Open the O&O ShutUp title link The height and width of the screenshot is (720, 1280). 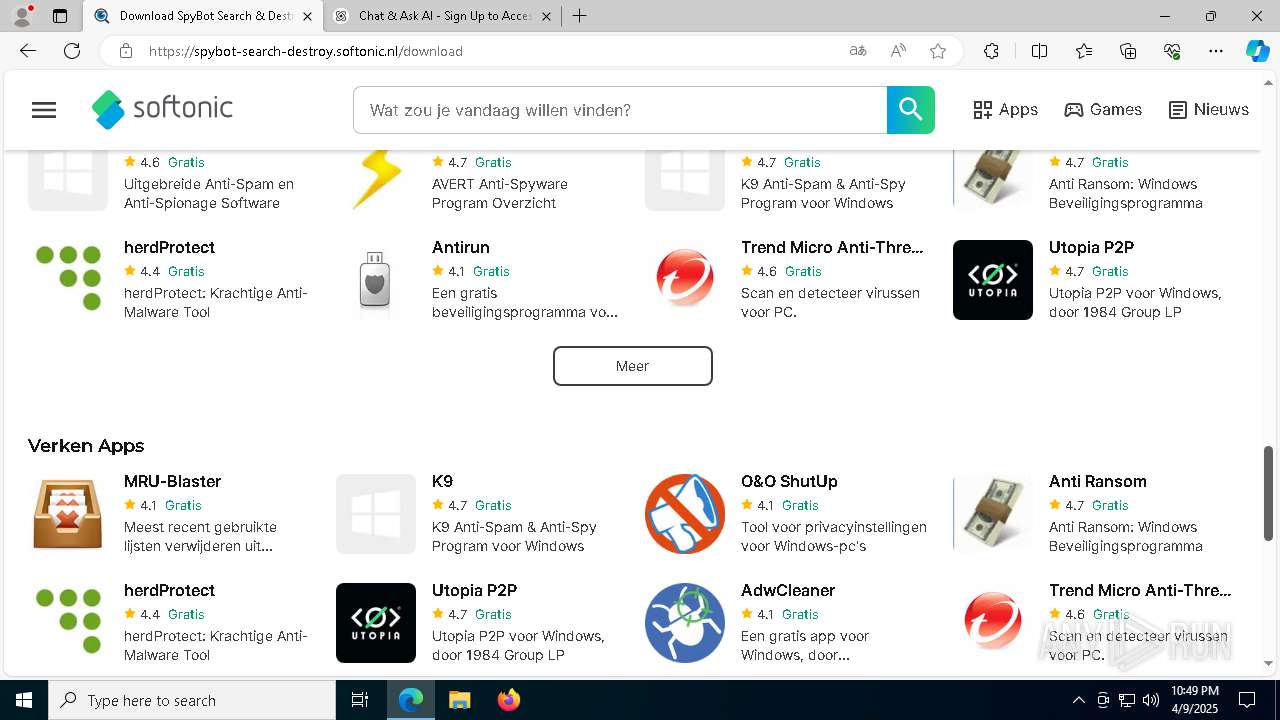(x=789, y=481)
